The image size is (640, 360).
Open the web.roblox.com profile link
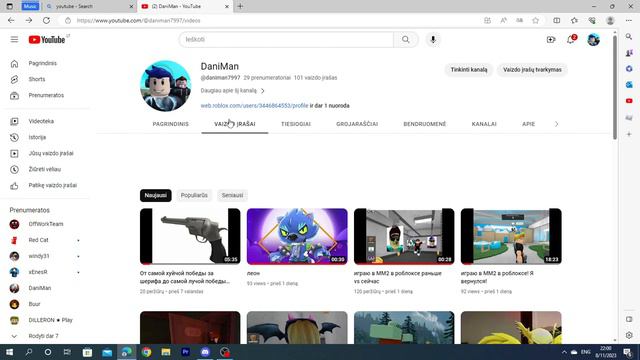point(254,106)
